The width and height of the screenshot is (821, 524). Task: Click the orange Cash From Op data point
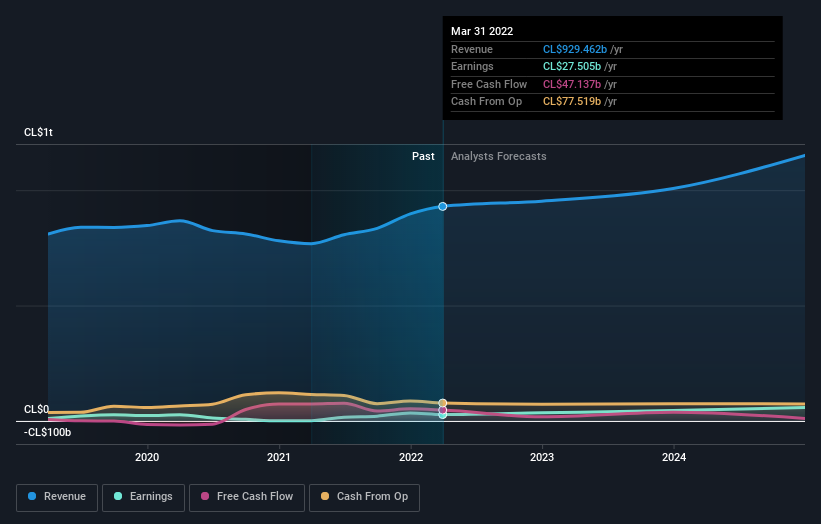(x=443, y=403)
